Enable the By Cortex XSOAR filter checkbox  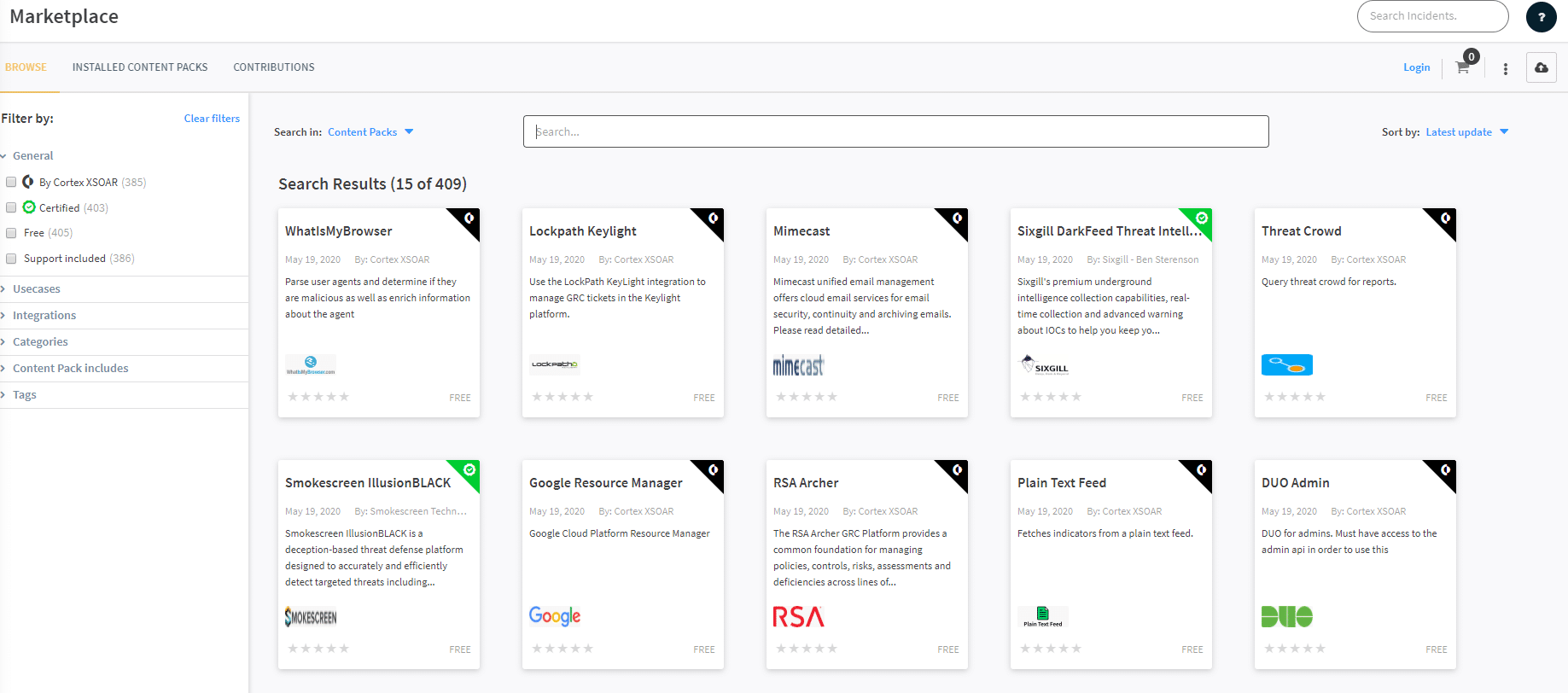pos(11,182)
